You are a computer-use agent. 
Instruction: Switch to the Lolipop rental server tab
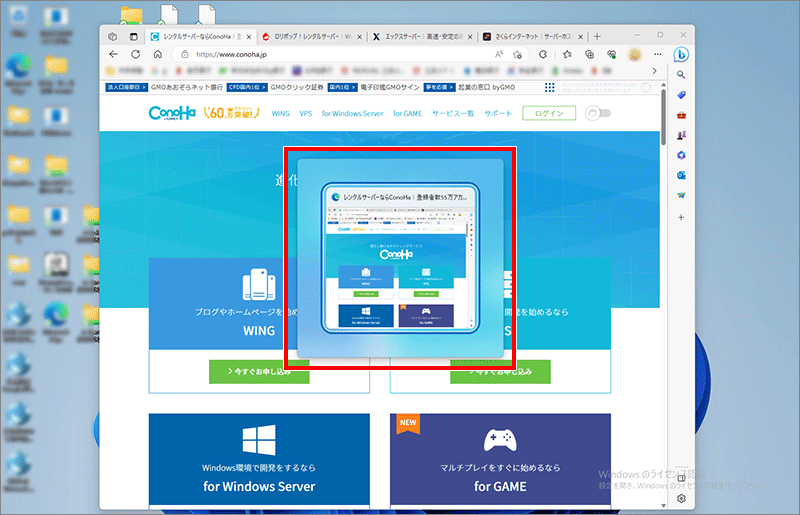pos(308,37)
